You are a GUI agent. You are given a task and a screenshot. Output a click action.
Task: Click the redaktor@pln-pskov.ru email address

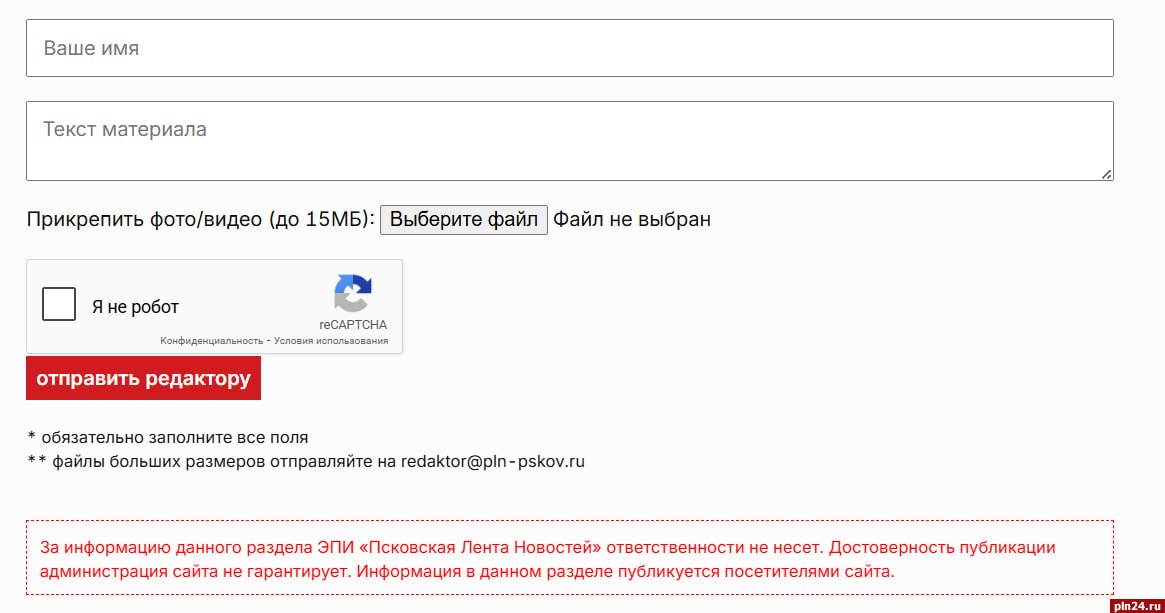(x=492, y=462)
